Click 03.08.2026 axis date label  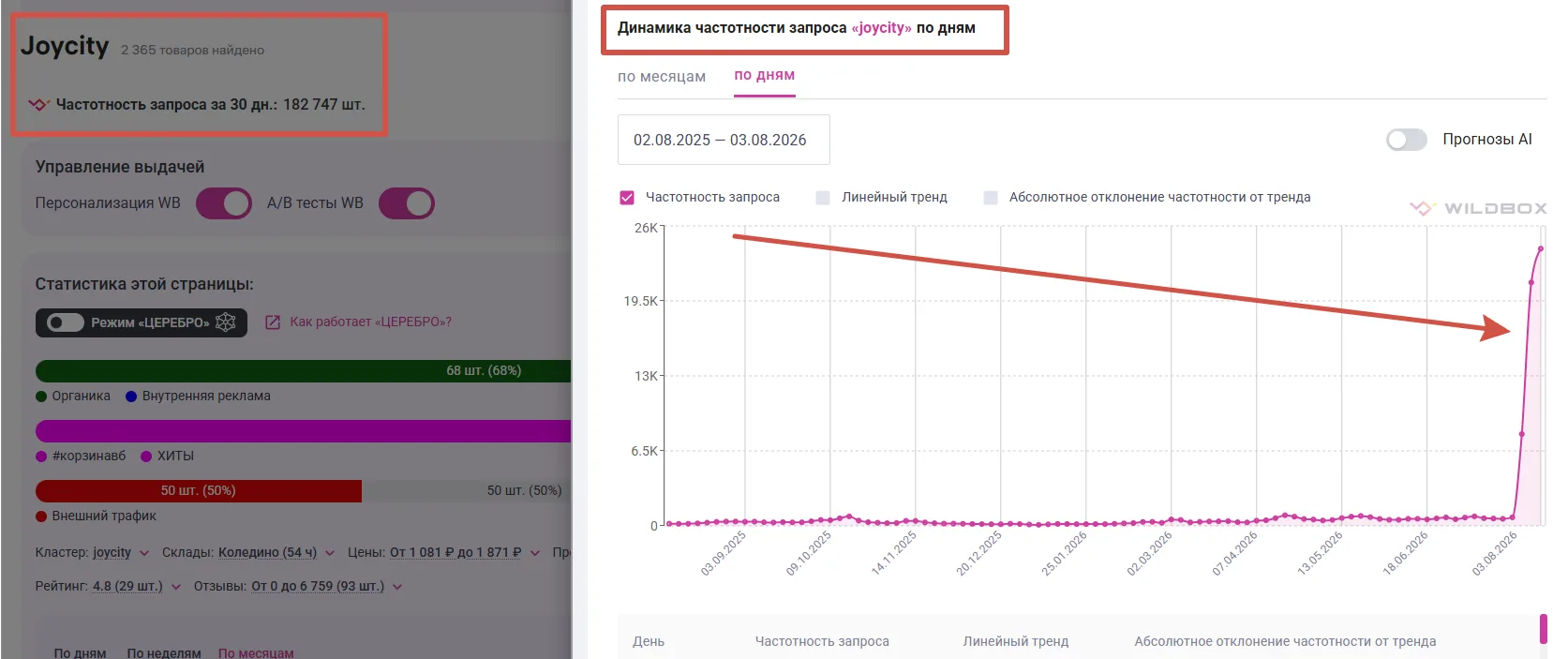1494,553
